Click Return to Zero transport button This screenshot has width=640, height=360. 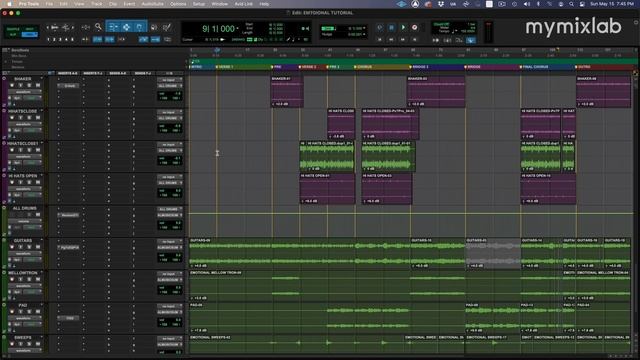click(380, 40)
